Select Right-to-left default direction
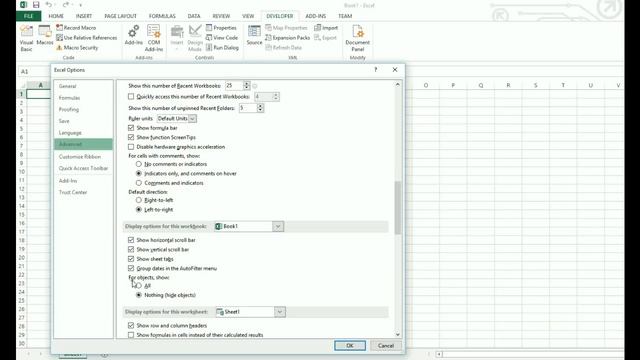This screenshot has width=640, height=360. tap(139, 200)
